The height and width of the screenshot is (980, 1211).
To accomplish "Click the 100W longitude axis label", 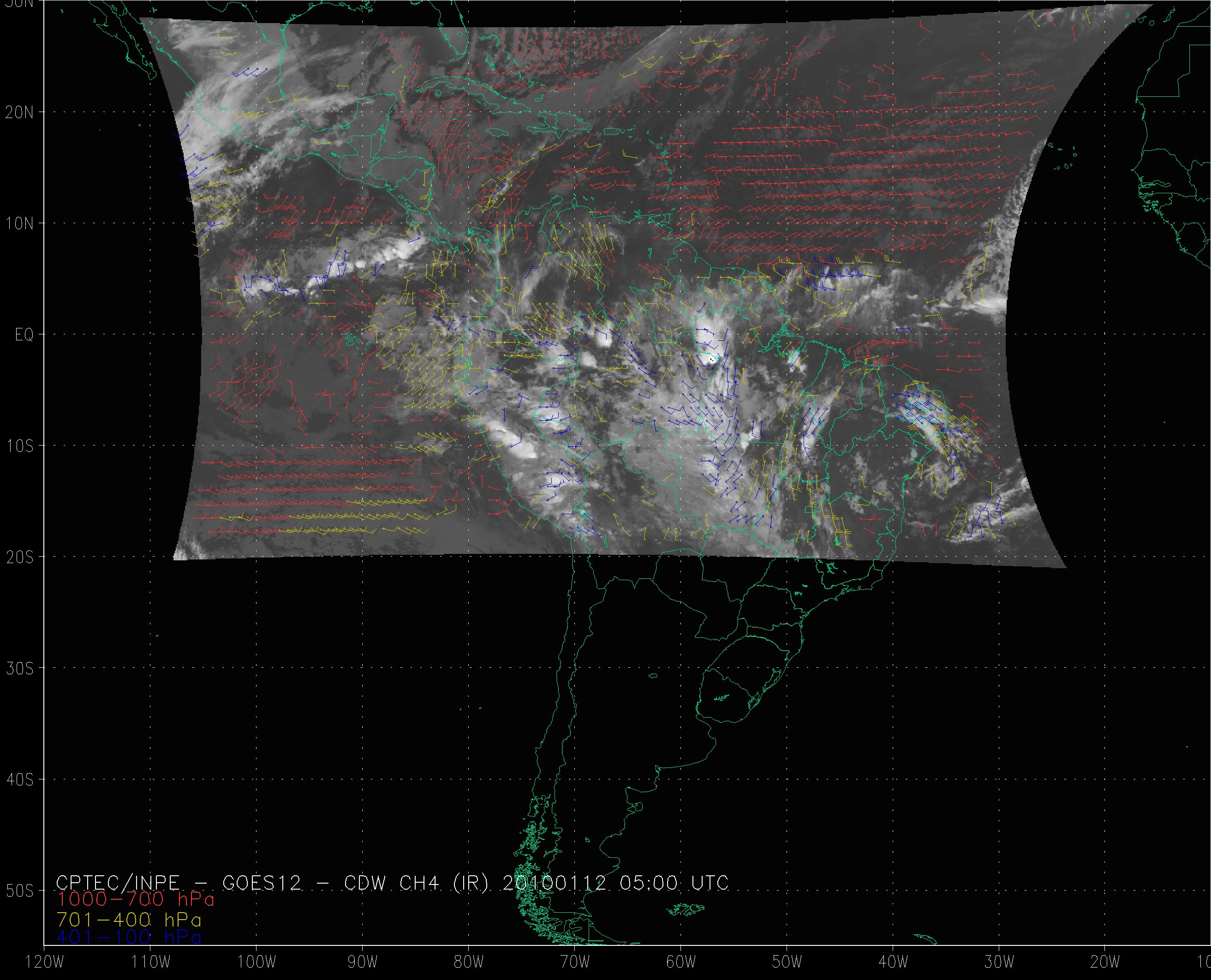I will (257, 962).
